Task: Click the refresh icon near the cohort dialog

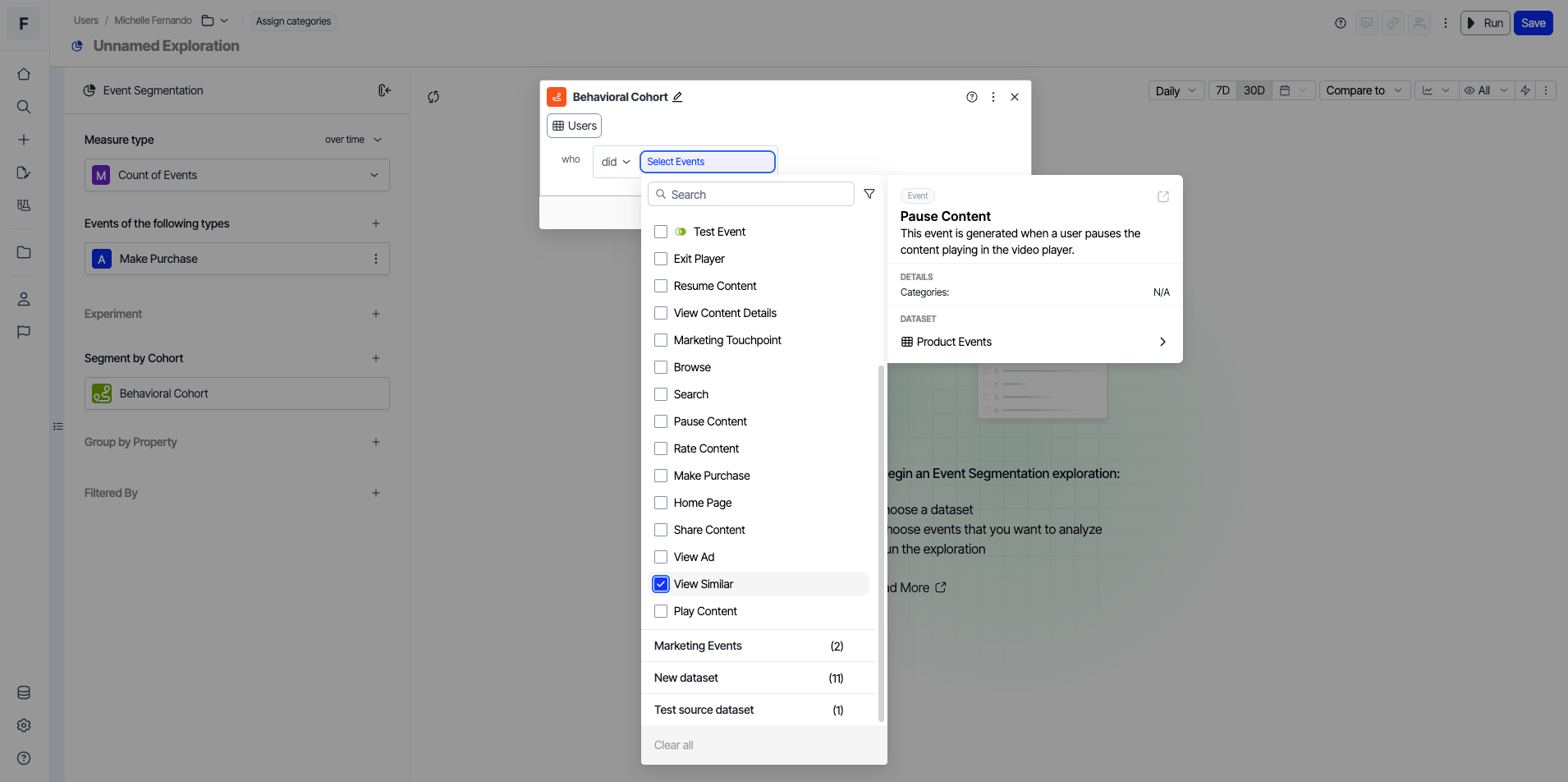Action: coord(433,97)
